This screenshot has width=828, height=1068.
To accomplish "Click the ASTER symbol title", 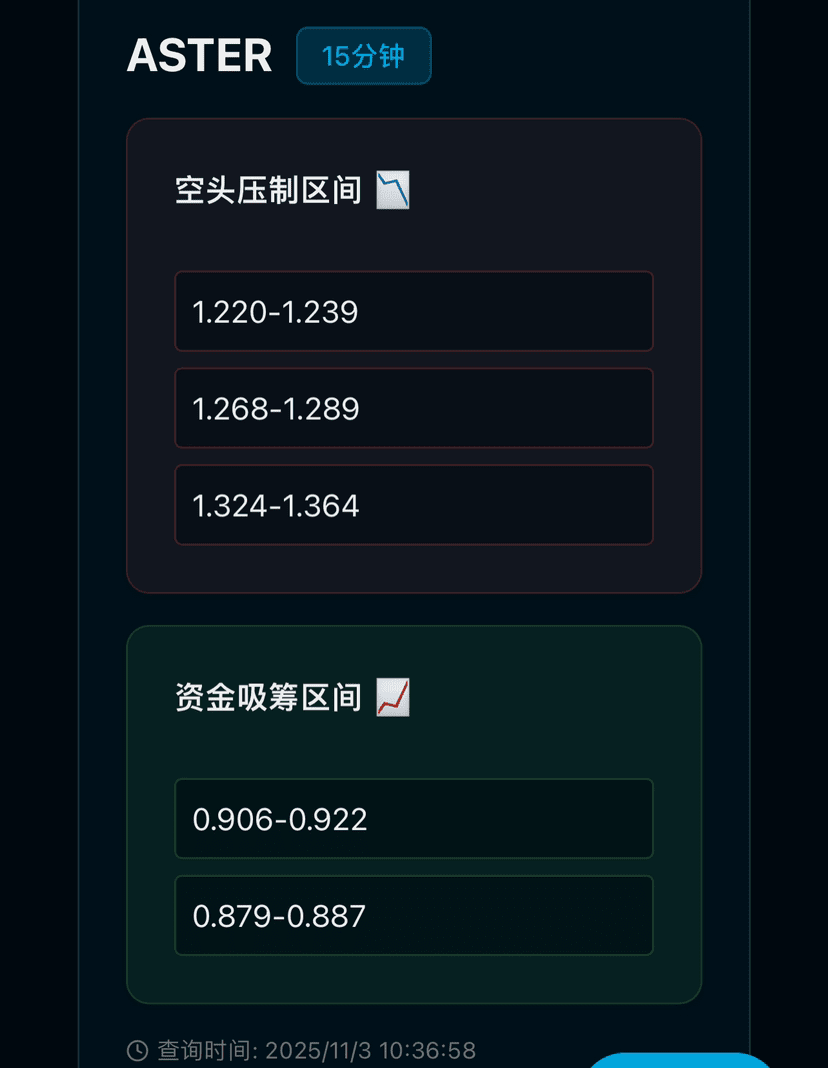I will pyautogui.click(x=200, y=56).
